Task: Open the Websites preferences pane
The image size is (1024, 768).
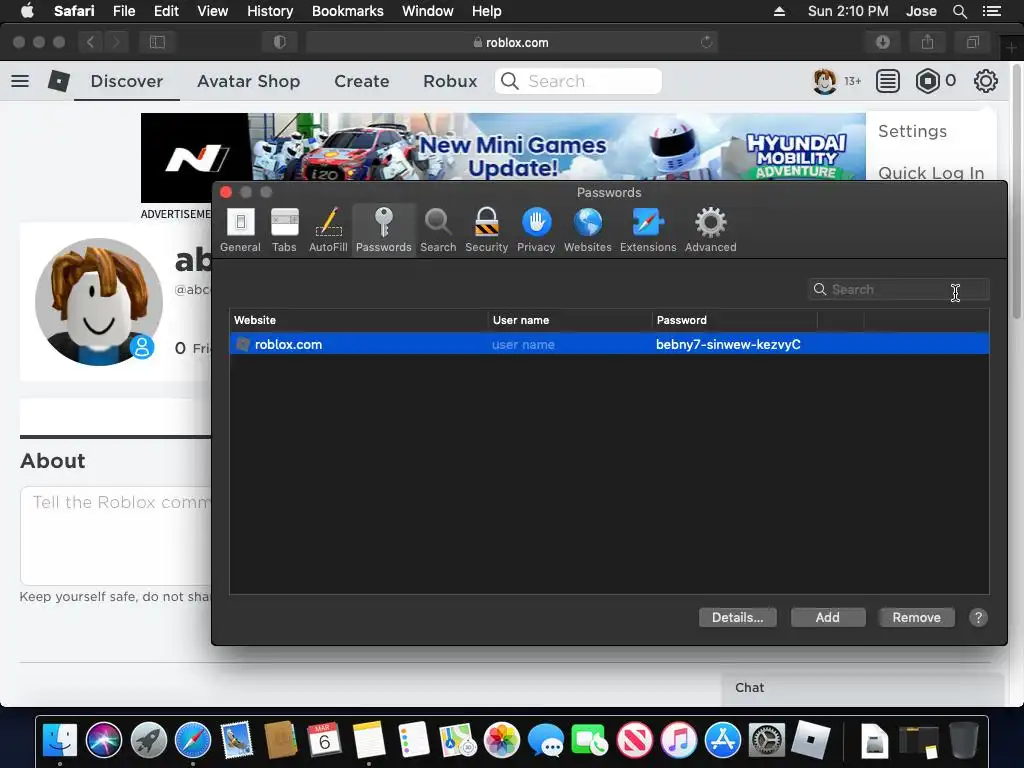Action: (588, 230)
